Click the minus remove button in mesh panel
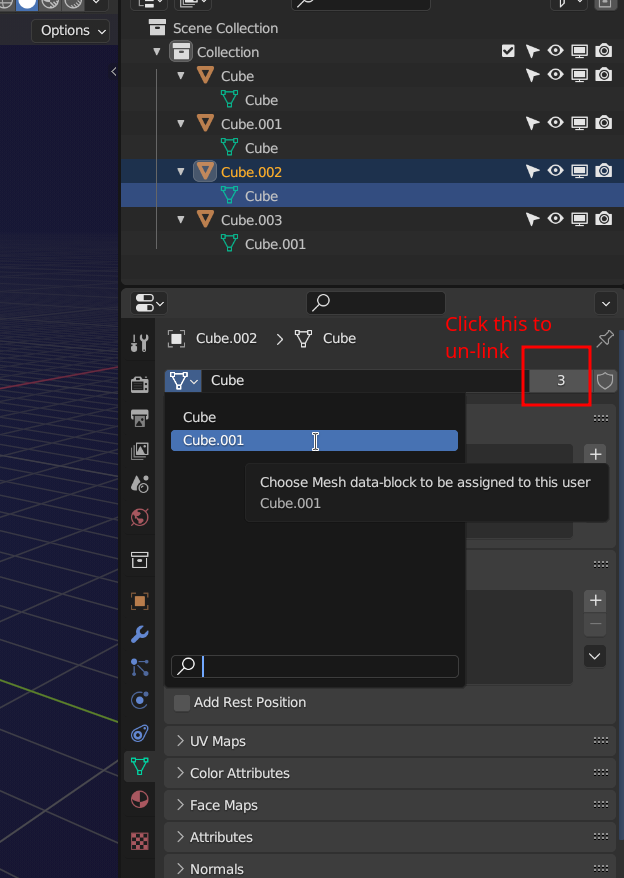 pyautogui.click(x=595, y=624)
